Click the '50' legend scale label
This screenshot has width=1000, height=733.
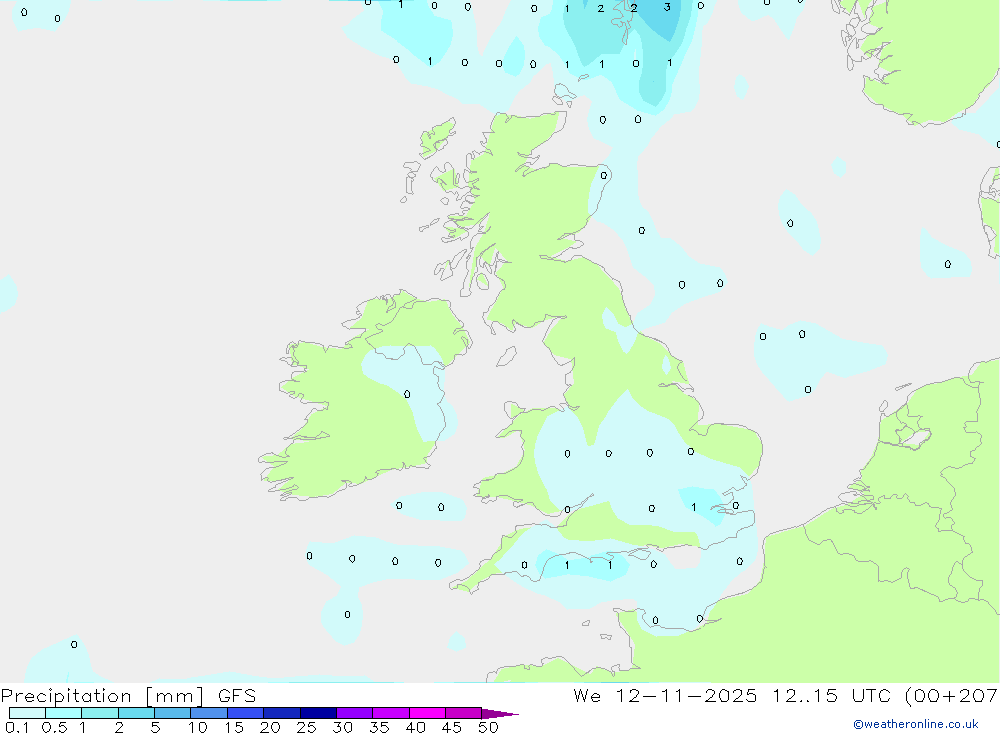(x=488, y=727)
